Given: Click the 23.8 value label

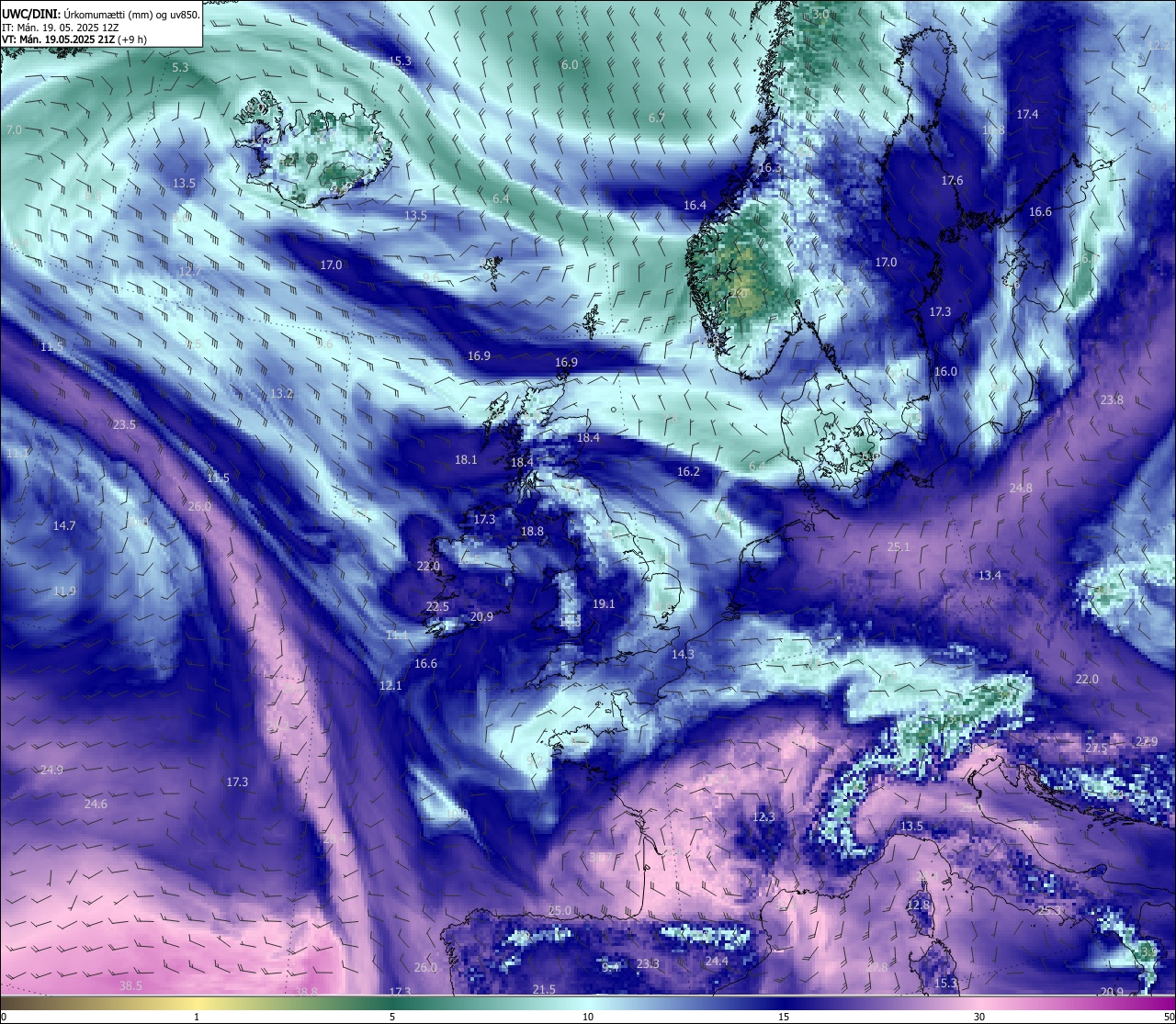Looking at the screenshot, I should click(1112, 399).
